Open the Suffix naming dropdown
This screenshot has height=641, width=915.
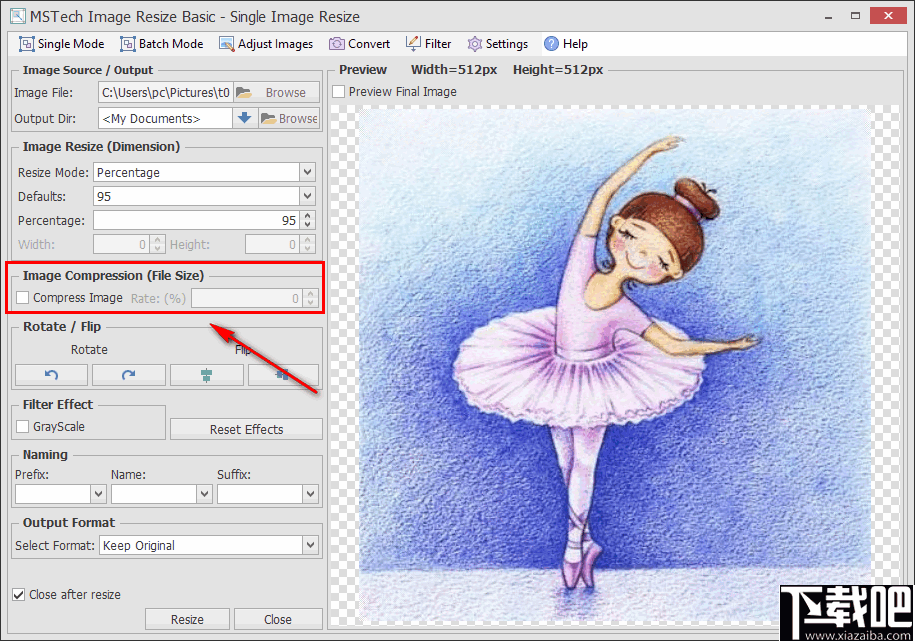(308, 493)
